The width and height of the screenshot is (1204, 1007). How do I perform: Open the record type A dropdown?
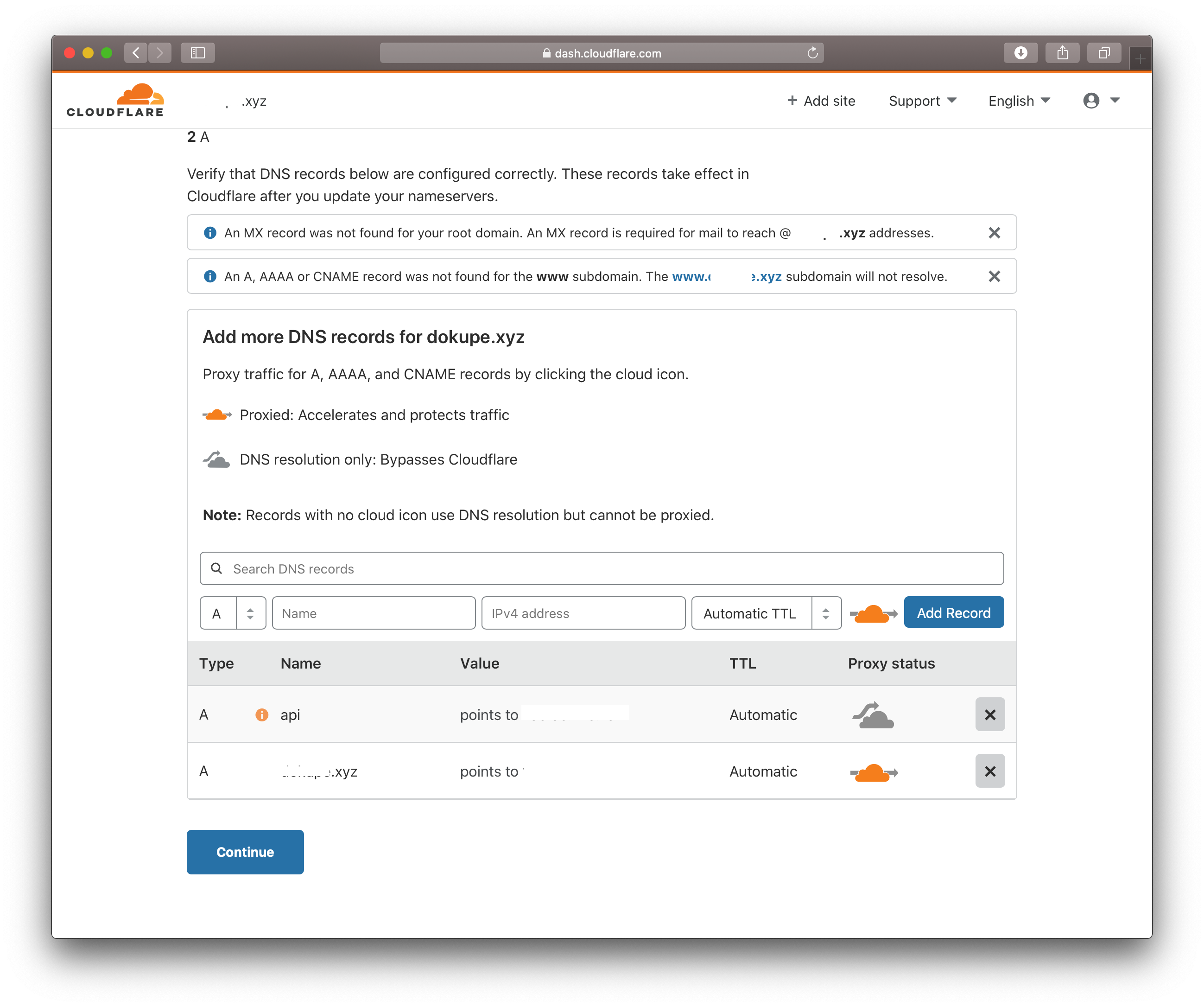click(233, 613)
